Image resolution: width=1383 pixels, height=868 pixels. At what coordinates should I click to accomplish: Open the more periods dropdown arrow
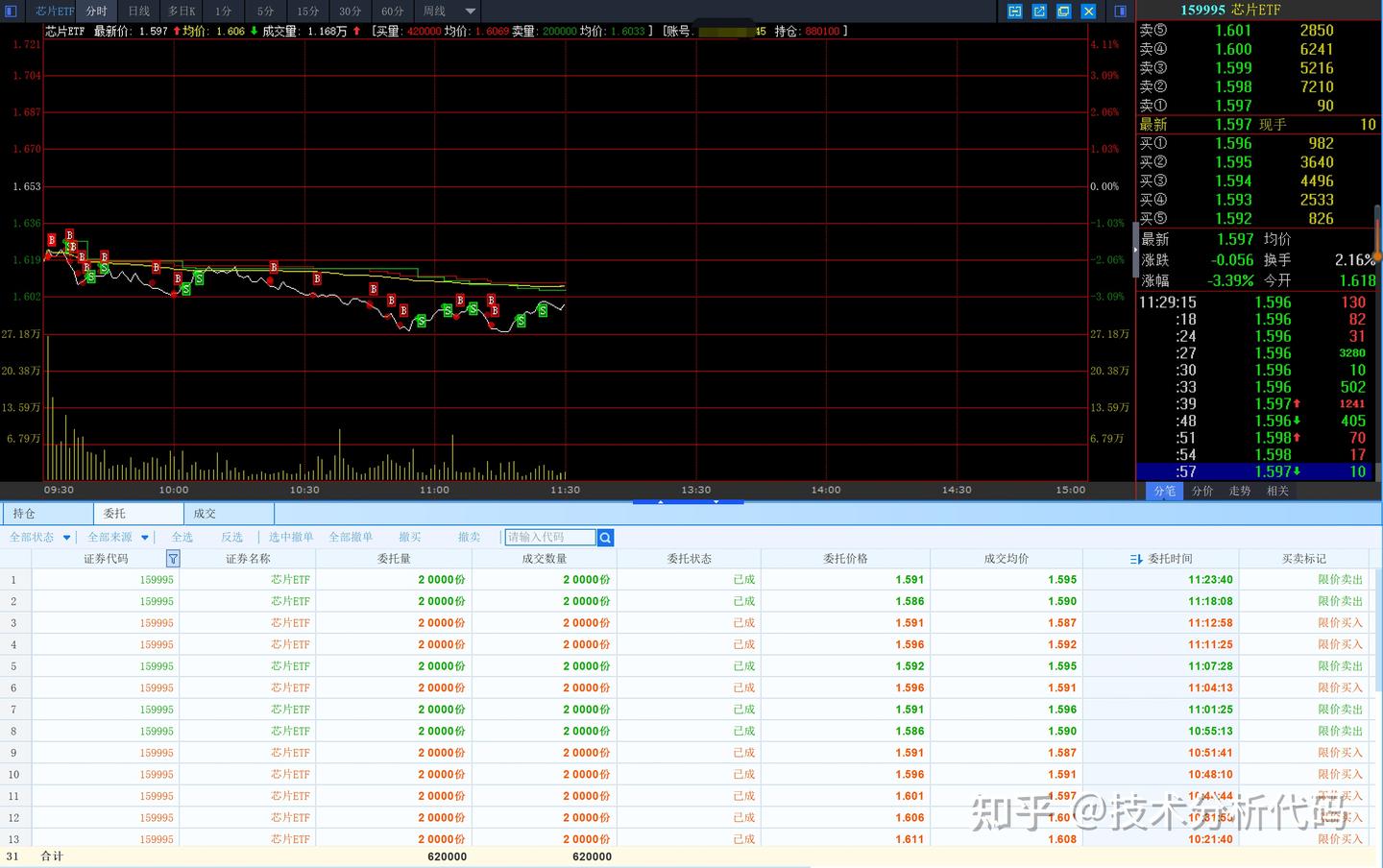pyautogui.click(x=471, y=12)
